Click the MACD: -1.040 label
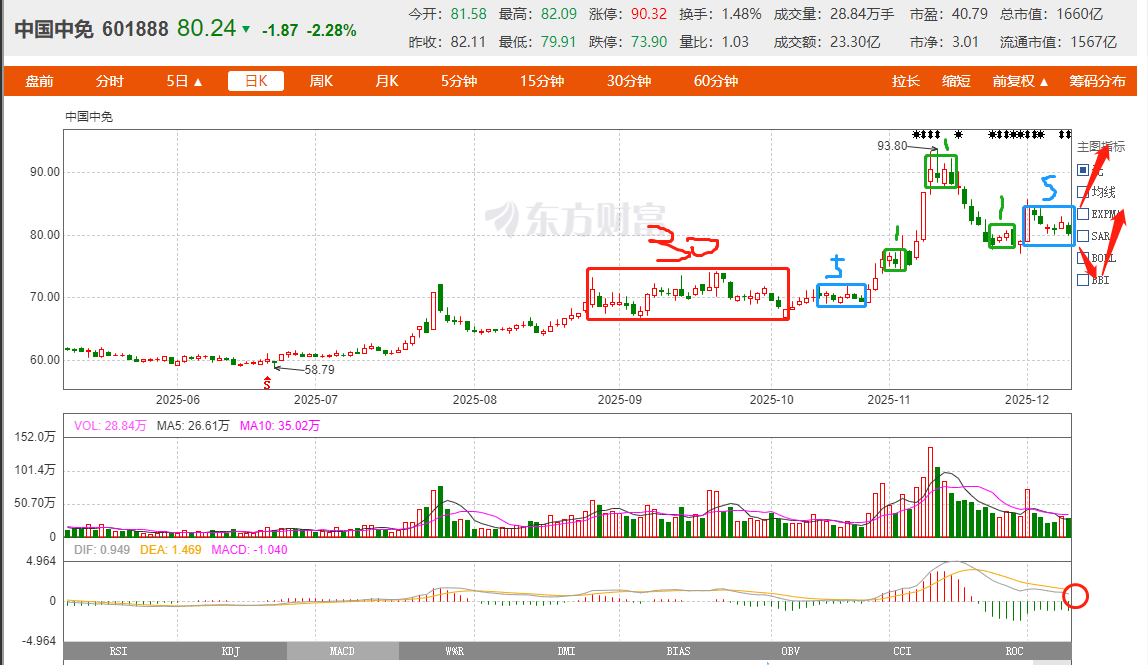Image resolution: width=1148 pixels, height=665 pixels. [249, 550]
